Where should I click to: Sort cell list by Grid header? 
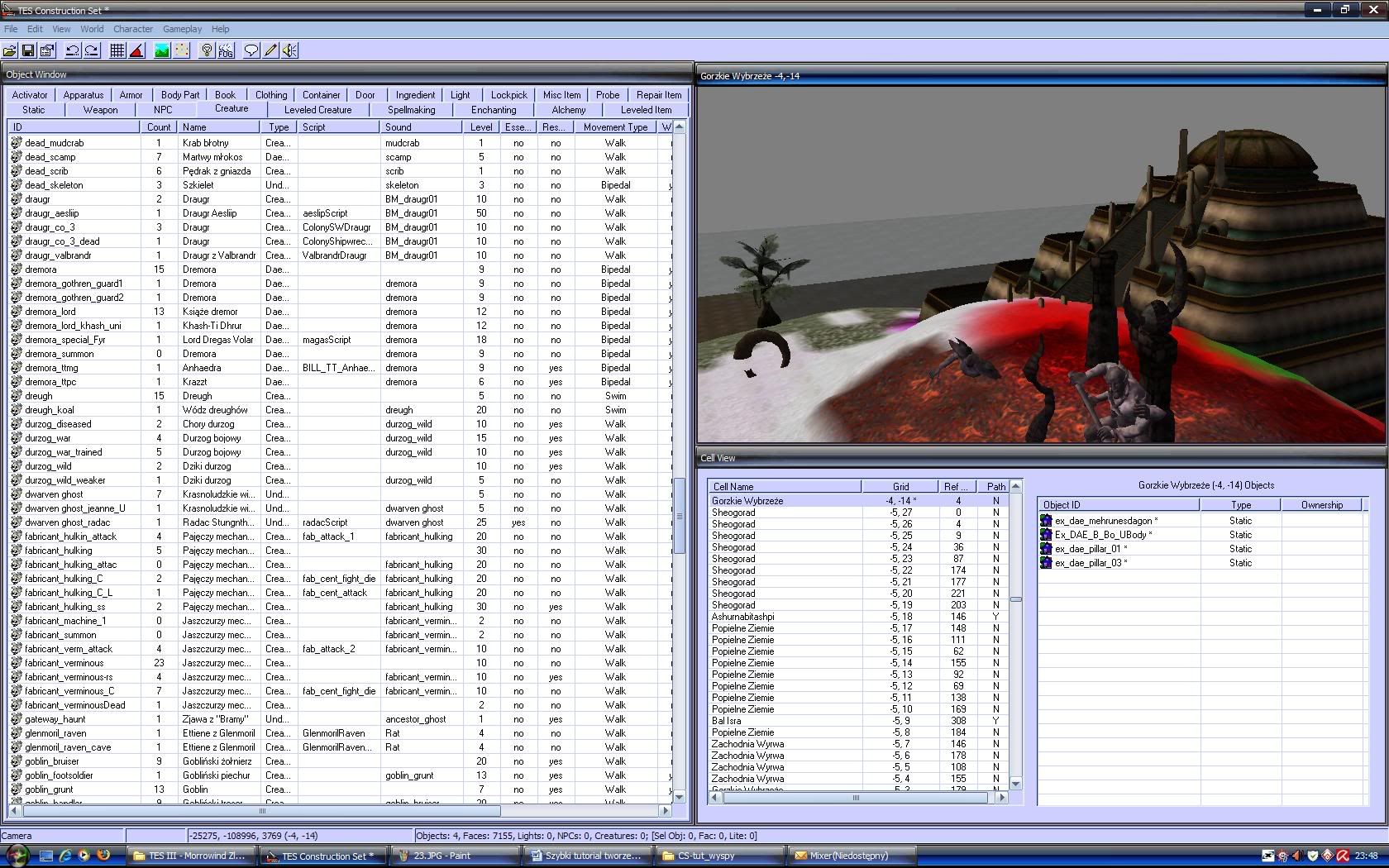tap(900, 487)
